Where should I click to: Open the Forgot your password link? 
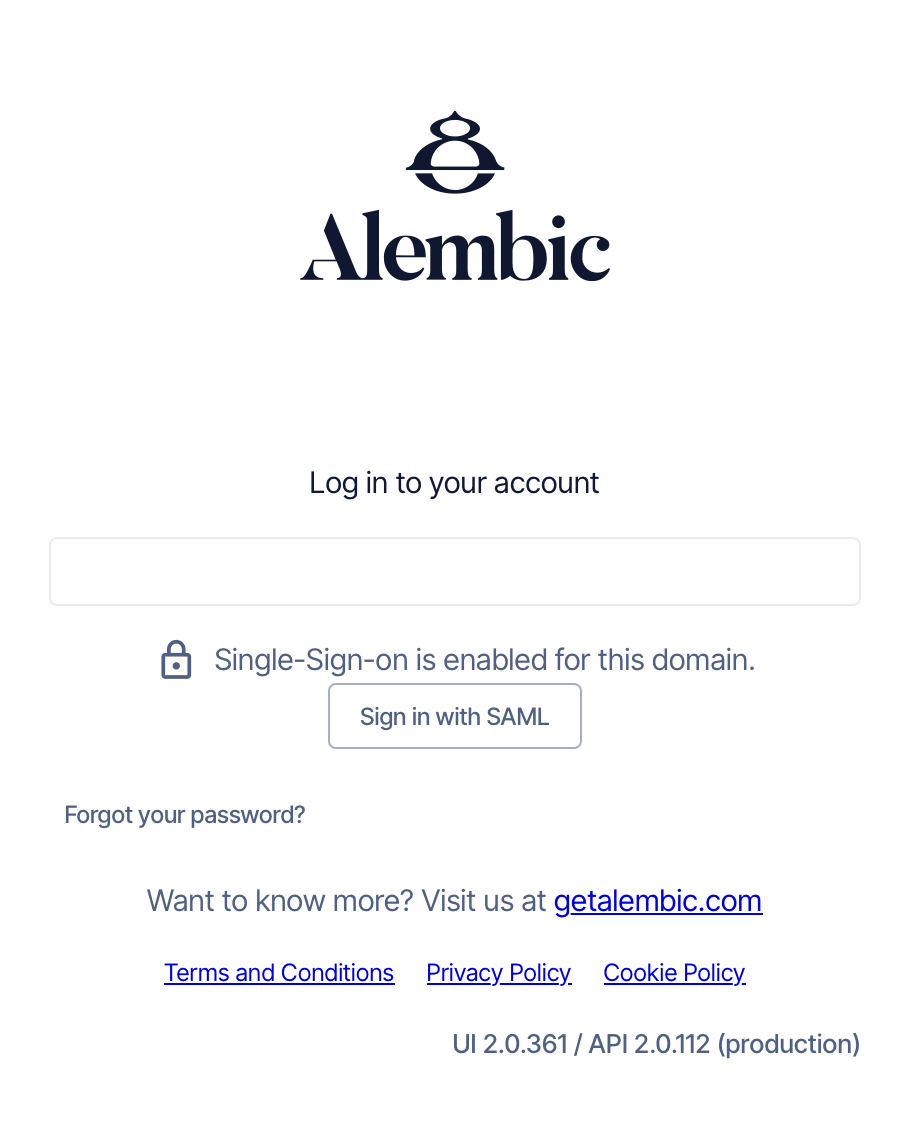[185, 815]
